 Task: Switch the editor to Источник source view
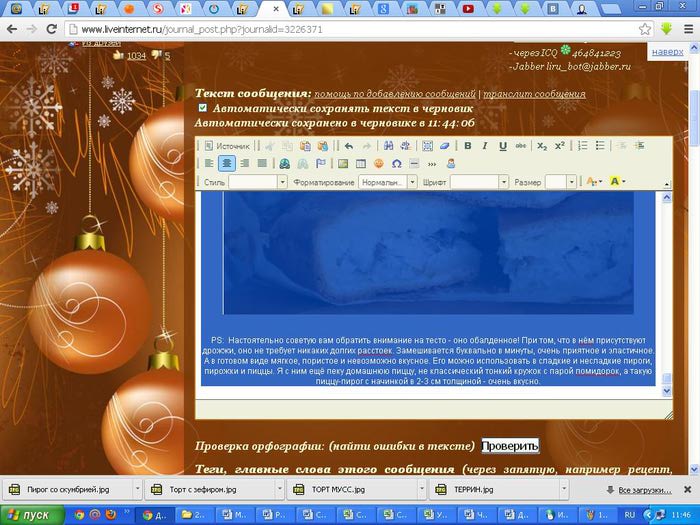(x=227, y=146)
